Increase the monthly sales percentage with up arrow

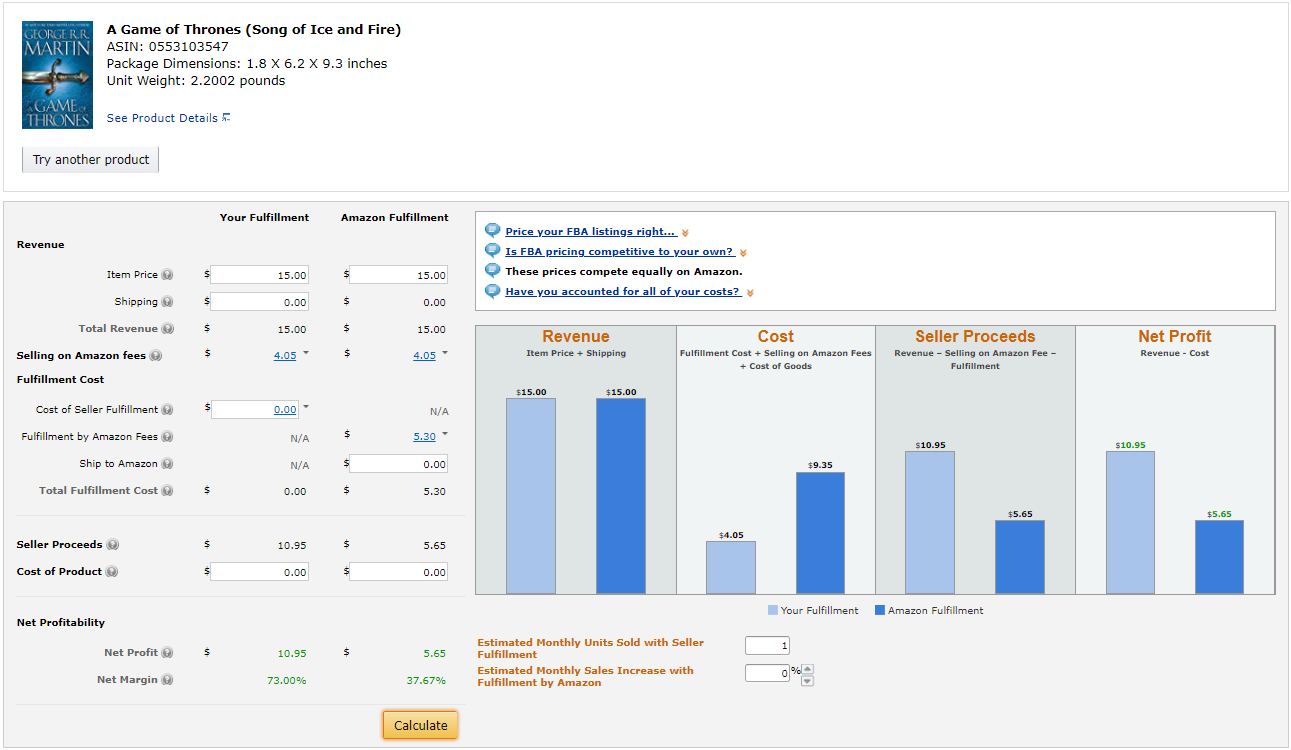[x=808, y=668]
